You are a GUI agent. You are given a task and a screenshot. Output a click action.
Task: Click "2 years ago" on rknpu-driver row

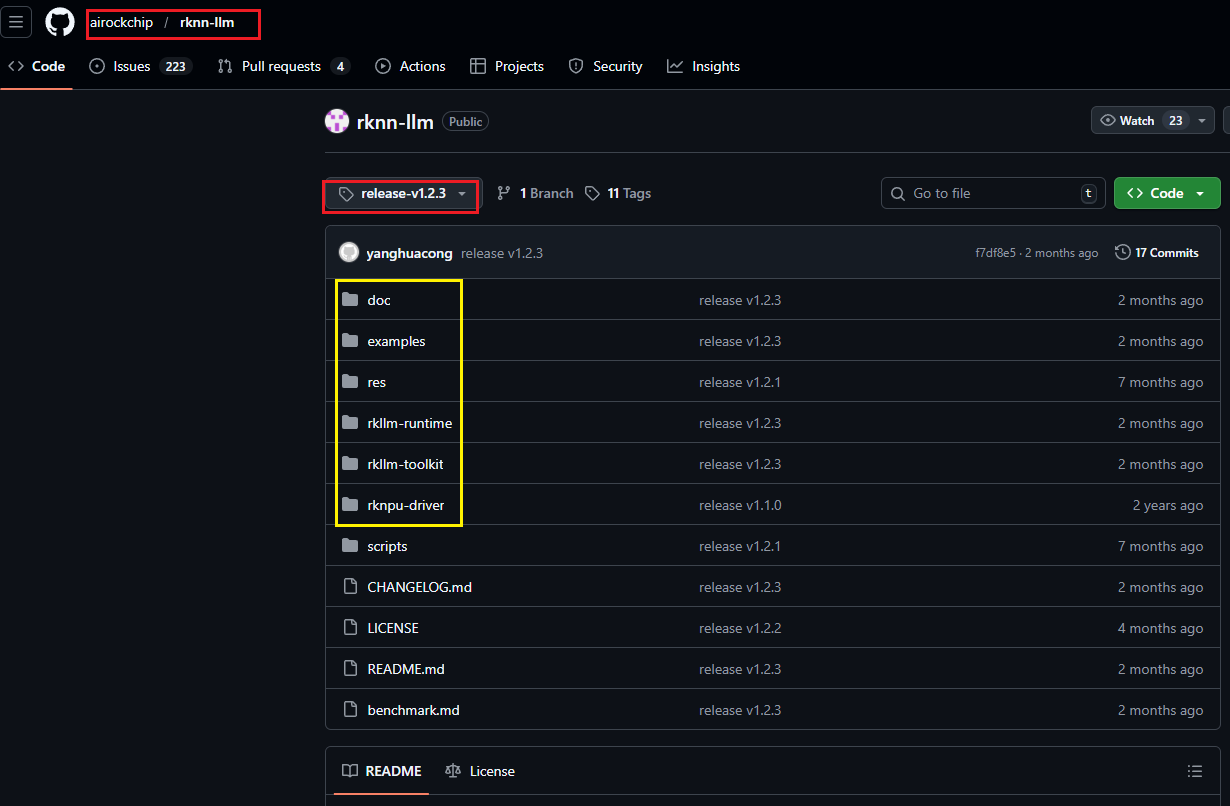[x=1168, y=505]
